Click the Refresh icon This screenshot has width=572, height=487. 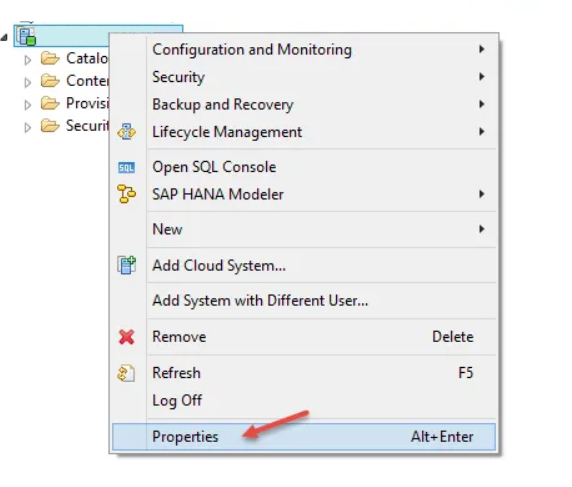126,373
